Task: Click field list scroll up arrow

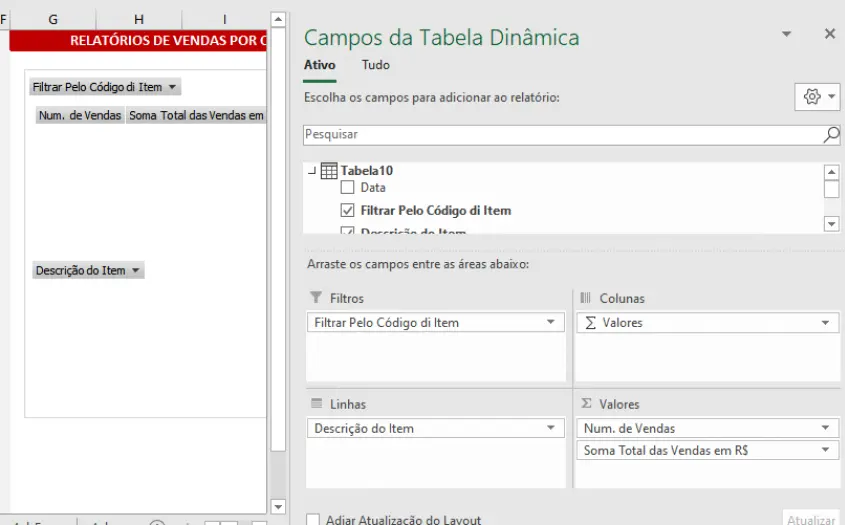Action: point(832,172)
